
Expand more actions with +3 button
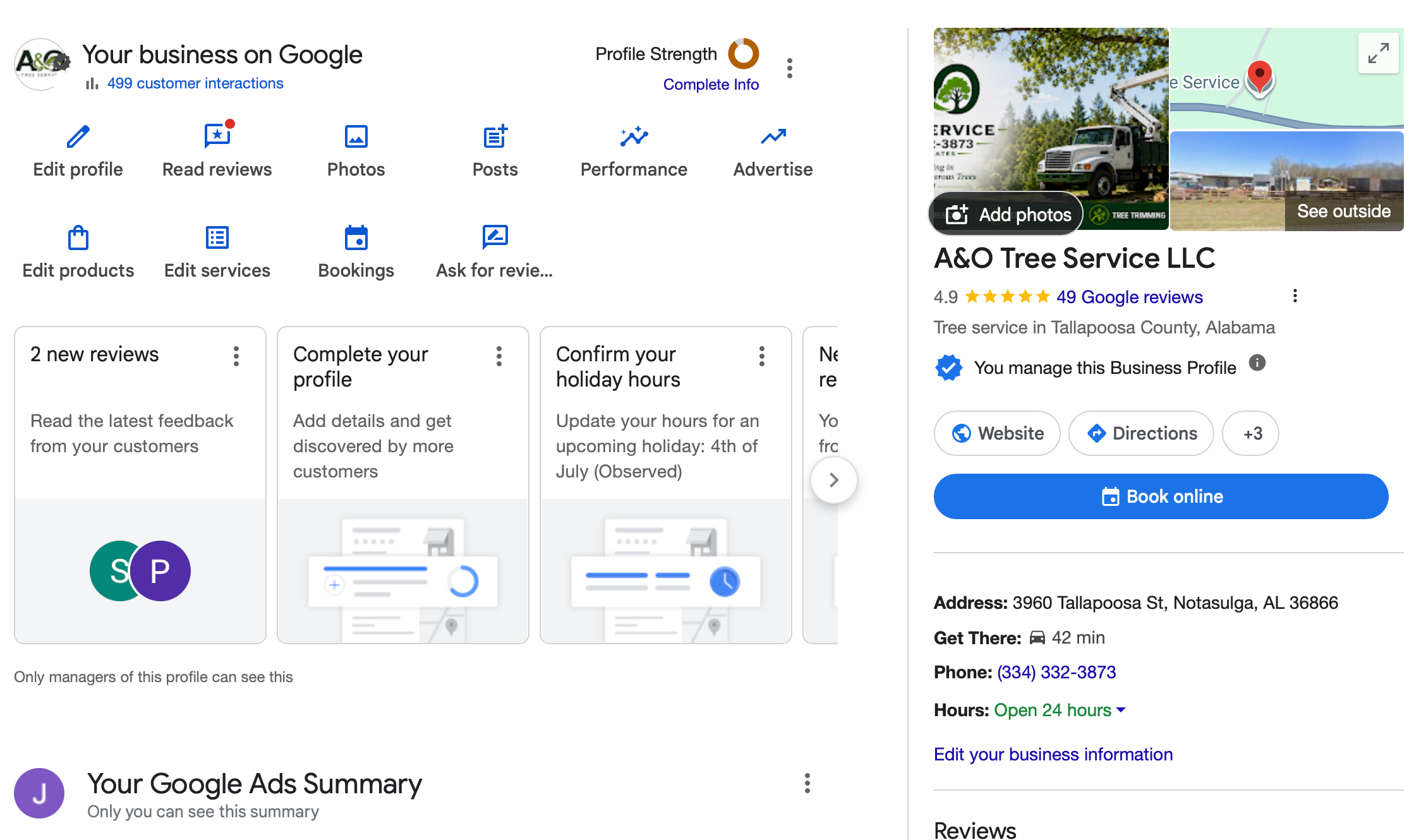click(x=1250, y=433)
